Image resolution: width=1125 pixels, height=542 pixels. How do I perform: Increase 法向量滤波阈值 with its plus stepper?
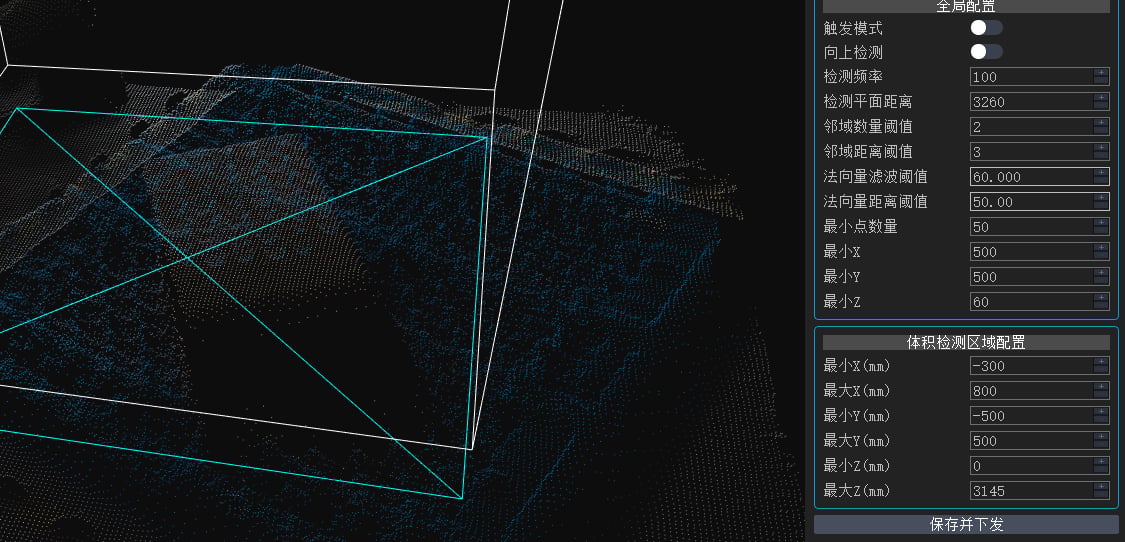tap(1101, 172)
